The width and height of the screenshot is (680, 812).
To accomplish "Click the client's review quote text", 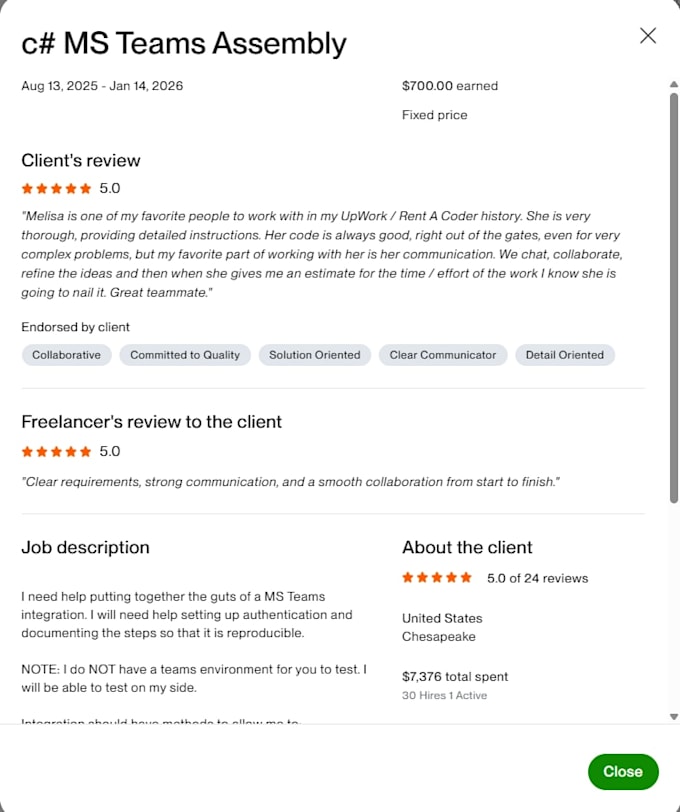I will pyautogui.click(x=322, y=254).
